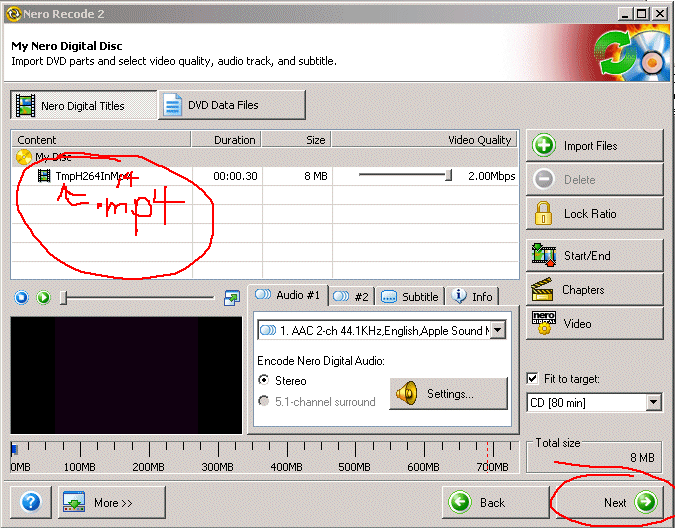
Task: Play the video preview
Action: pos(43,297)
